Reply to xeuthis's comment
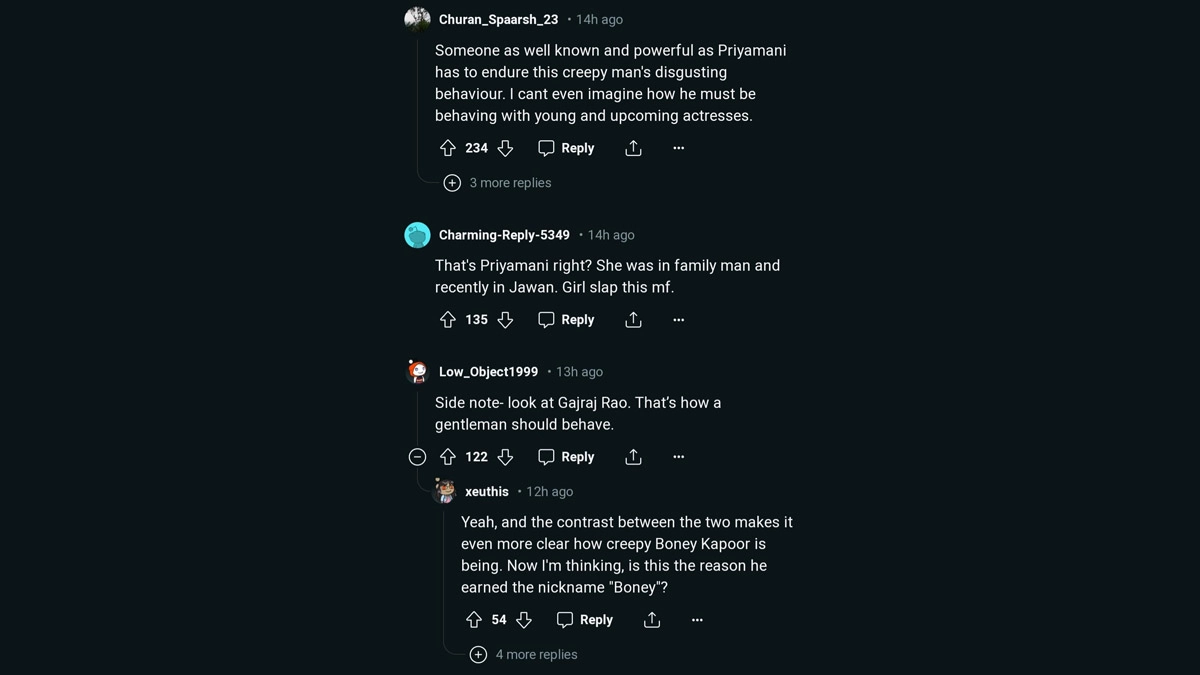The width and height of the screenshot is (1200, 675). (x=585, y=620)
